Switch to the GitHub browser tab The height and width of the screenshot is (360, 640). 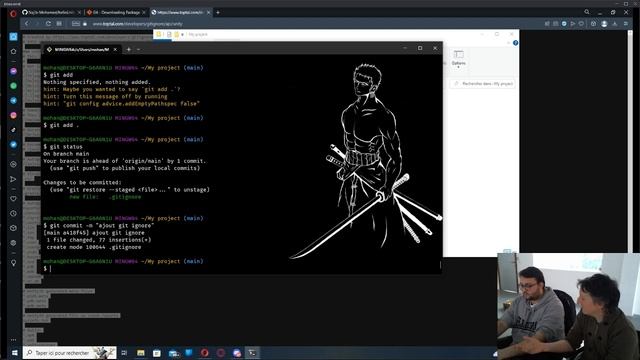(x=51, y=13)
